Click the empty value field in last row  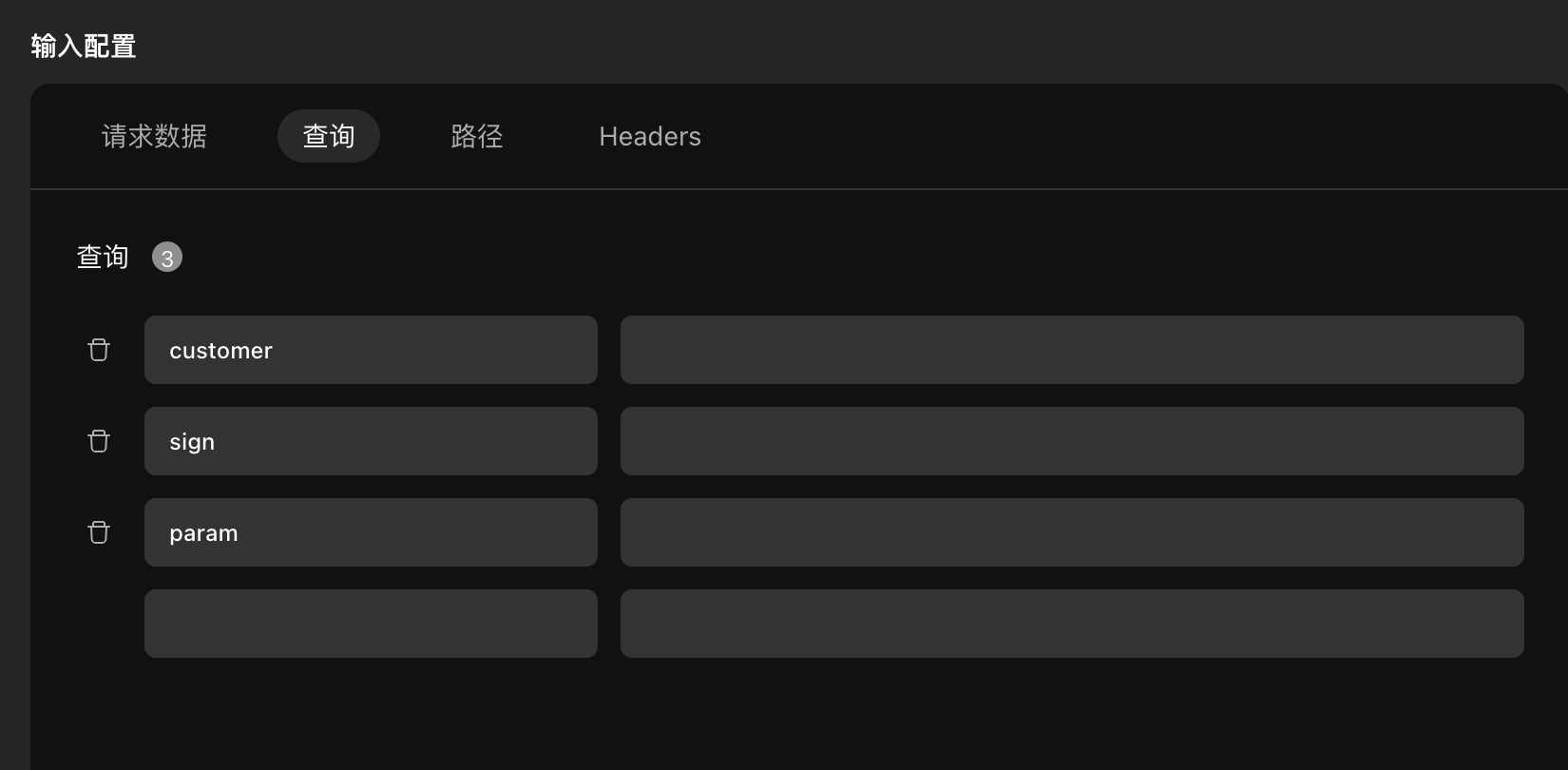(x=1072, y=624)
